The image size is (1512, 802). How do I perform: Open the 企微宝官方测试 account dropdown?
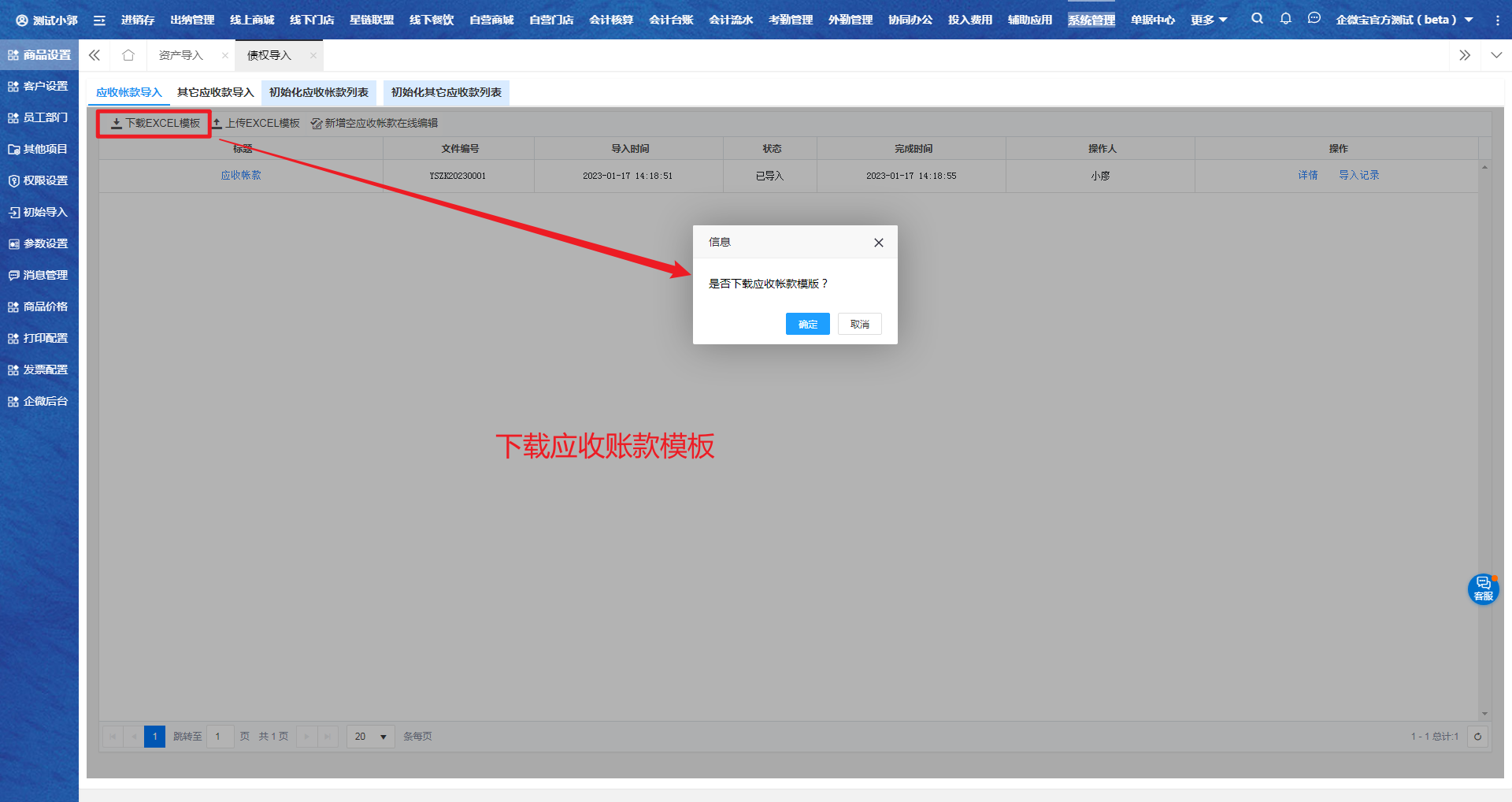click(1404, 20)
